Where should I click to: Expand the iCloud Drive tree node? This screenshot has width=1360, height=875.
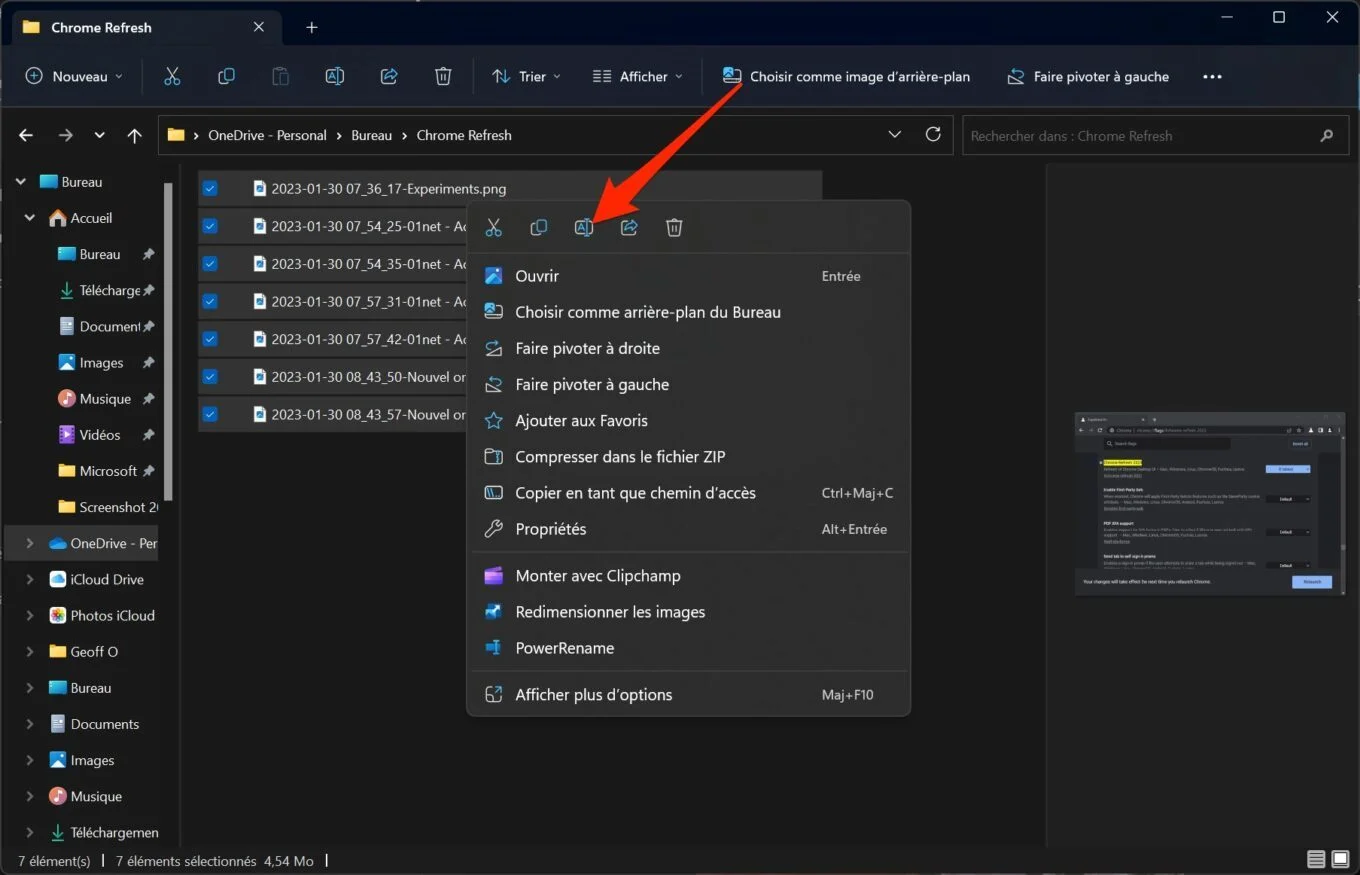point(30,579)
